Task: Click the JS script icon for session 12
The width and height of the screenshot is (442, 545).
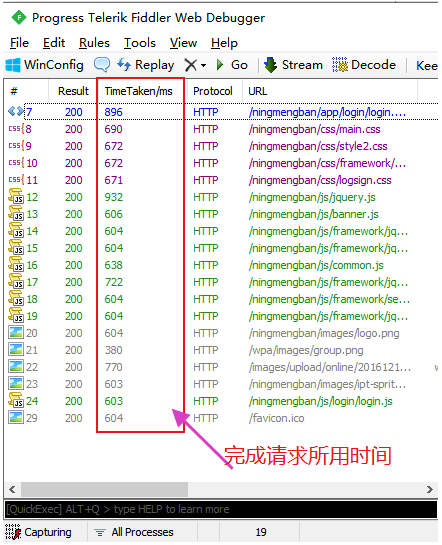Action: (x=15, y=196)
